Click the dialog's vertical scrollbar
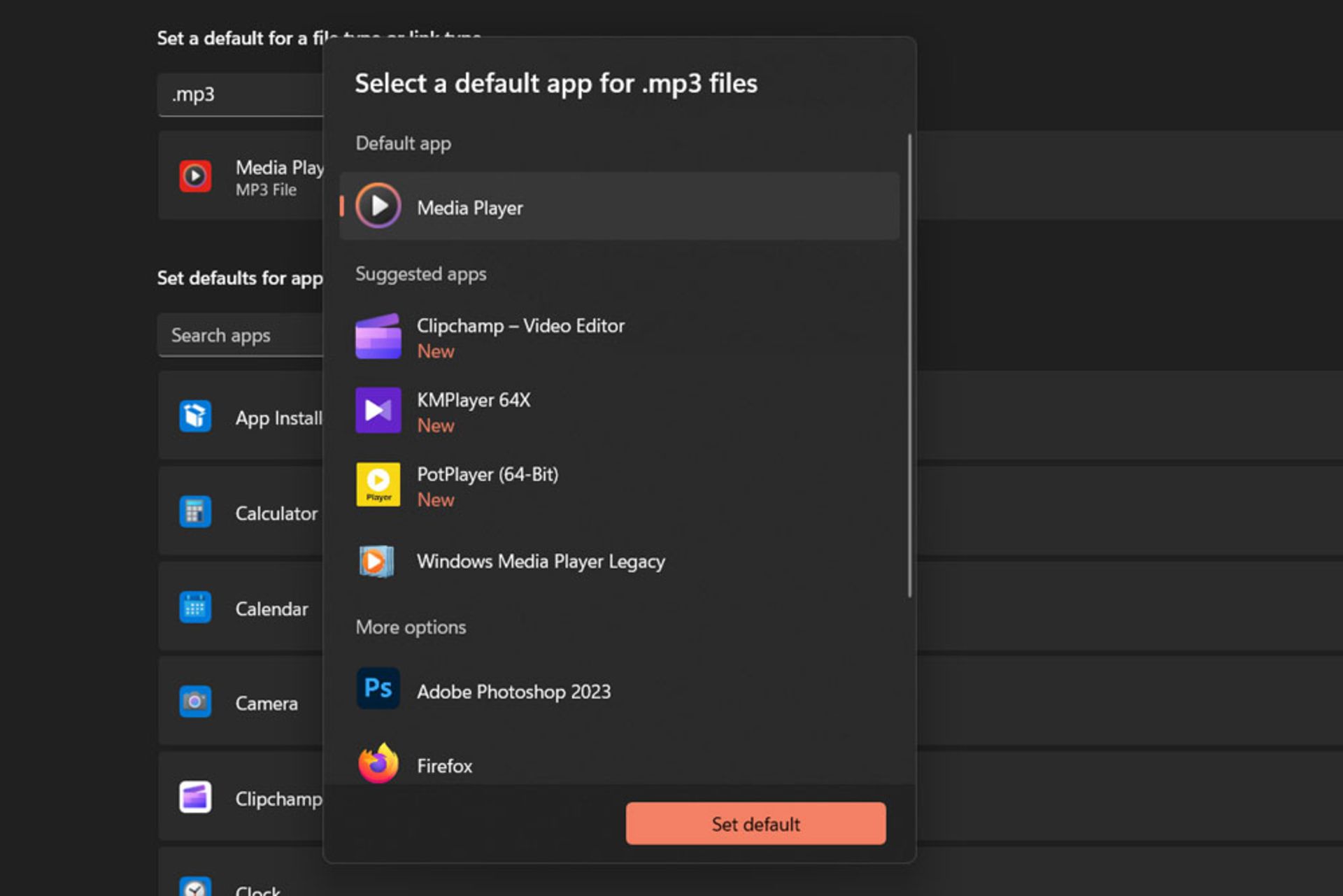Screen dimensions: 1343x896 click(909, 366)
